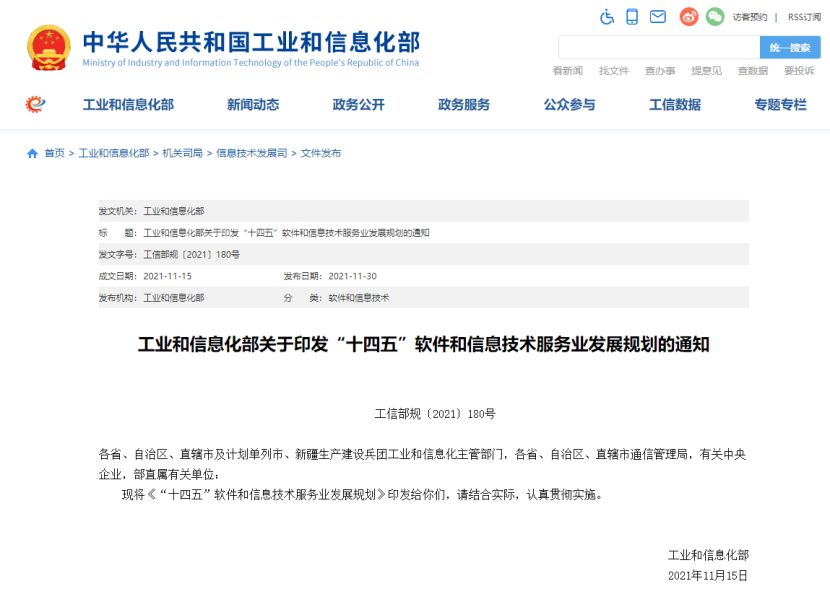The height and width of the screenshot is (595, 830).
Task: Open the Weibo icon
Action: (x=689, y=17)
